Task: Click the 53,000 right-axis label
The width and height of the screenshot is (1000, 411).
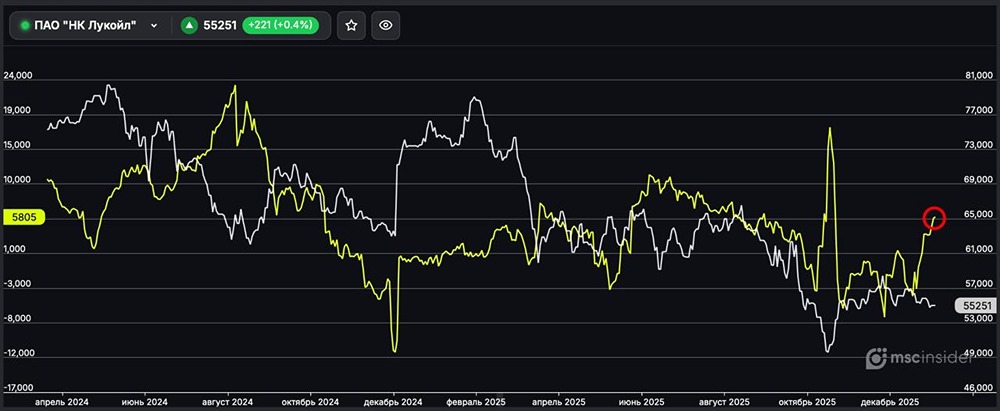Action: (981, 318)
